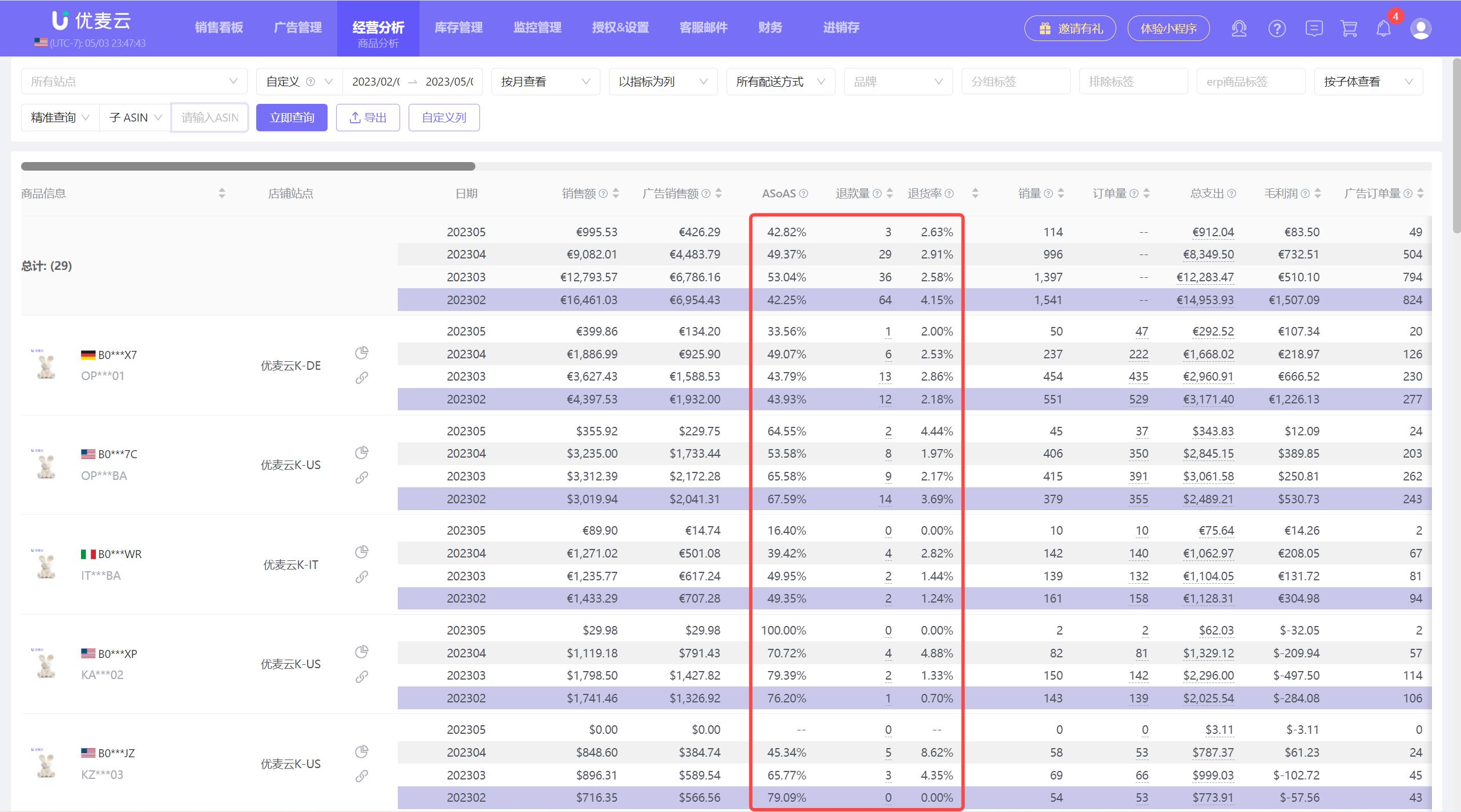1461x812 pixels.
Task: Expand the 所有配送方式 dropdown
Action: point(780,81)
